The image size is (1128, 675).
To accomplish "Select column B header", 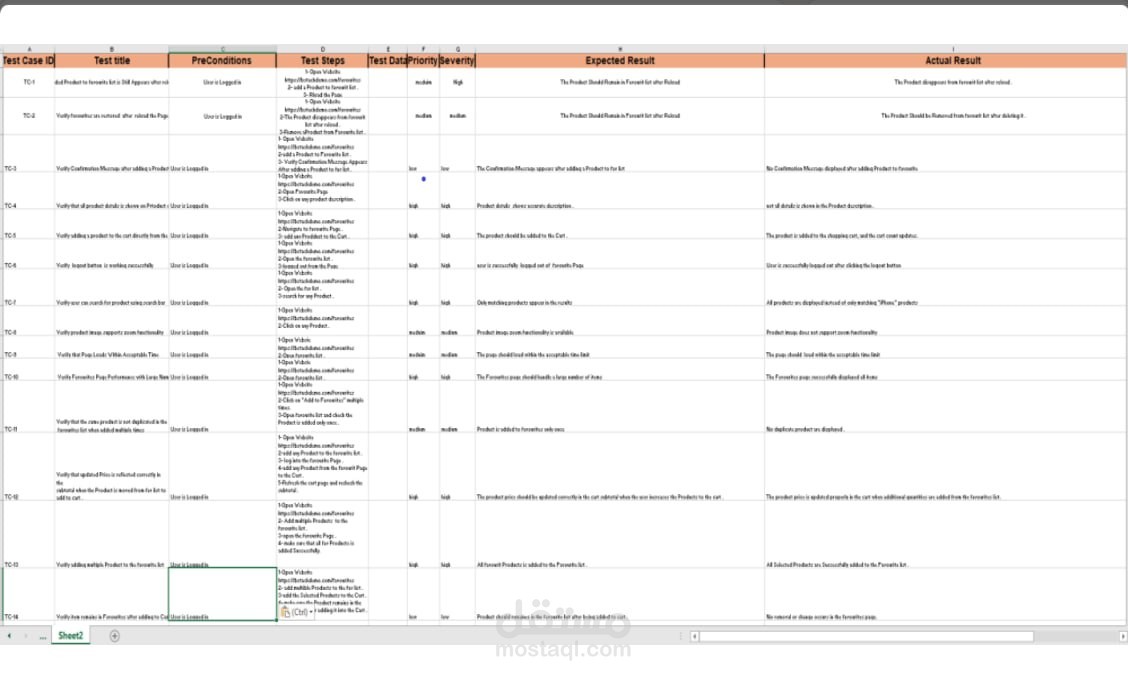I will (112, 49).
